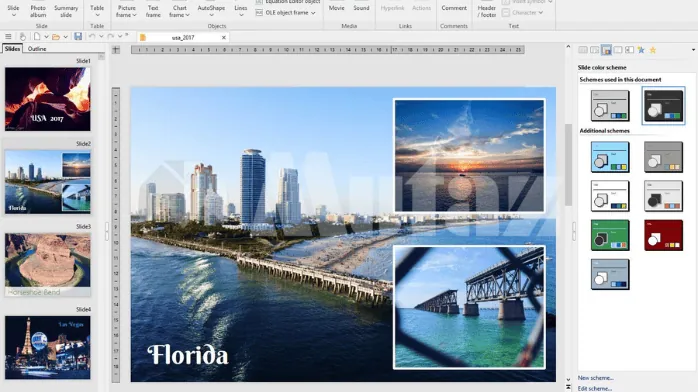The height and width of the screenshot is (392, 698).
Task: Open file folder icon
Action: (56, 37)
